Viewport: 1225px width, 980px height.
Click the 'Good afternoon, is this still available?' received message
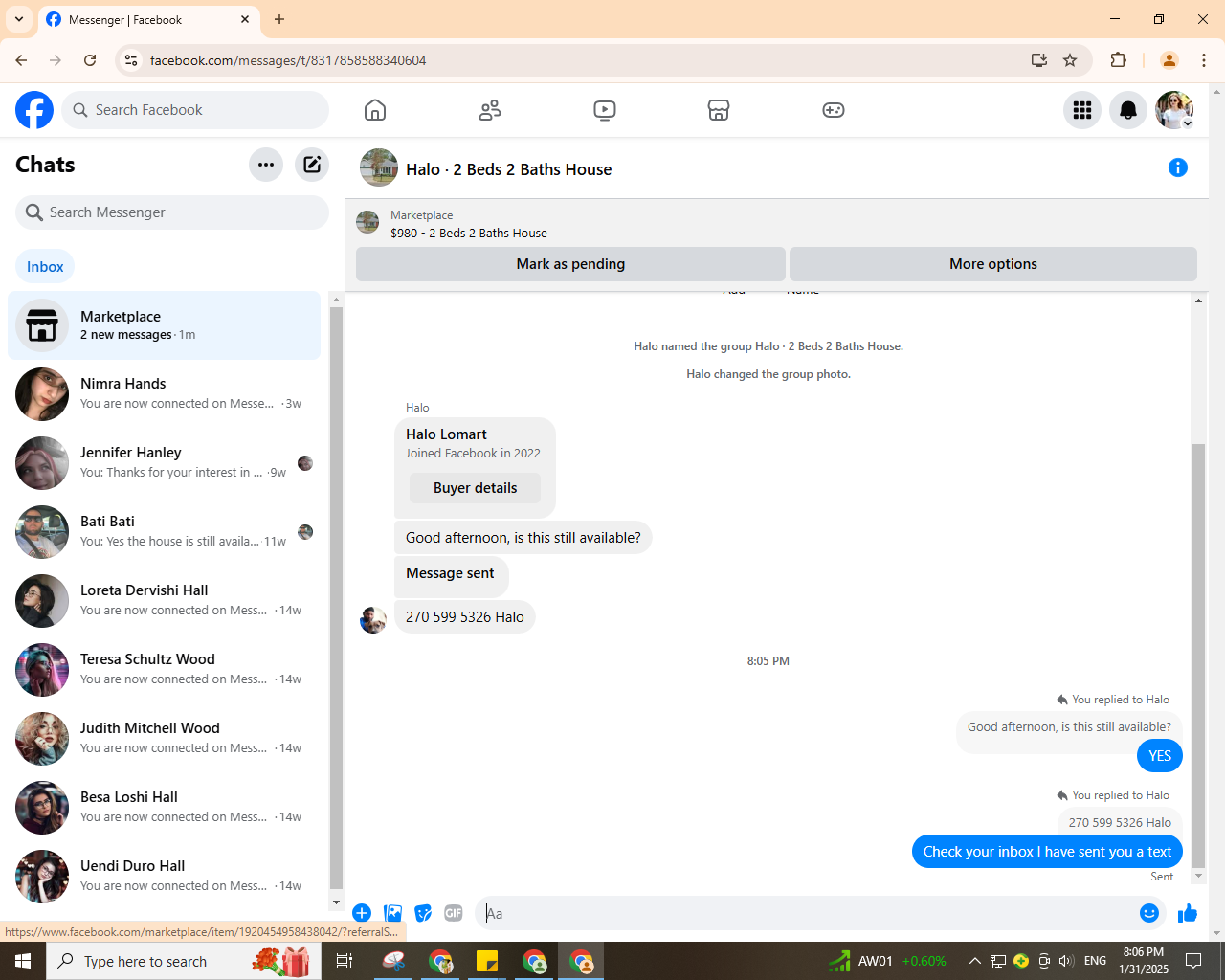523,538
